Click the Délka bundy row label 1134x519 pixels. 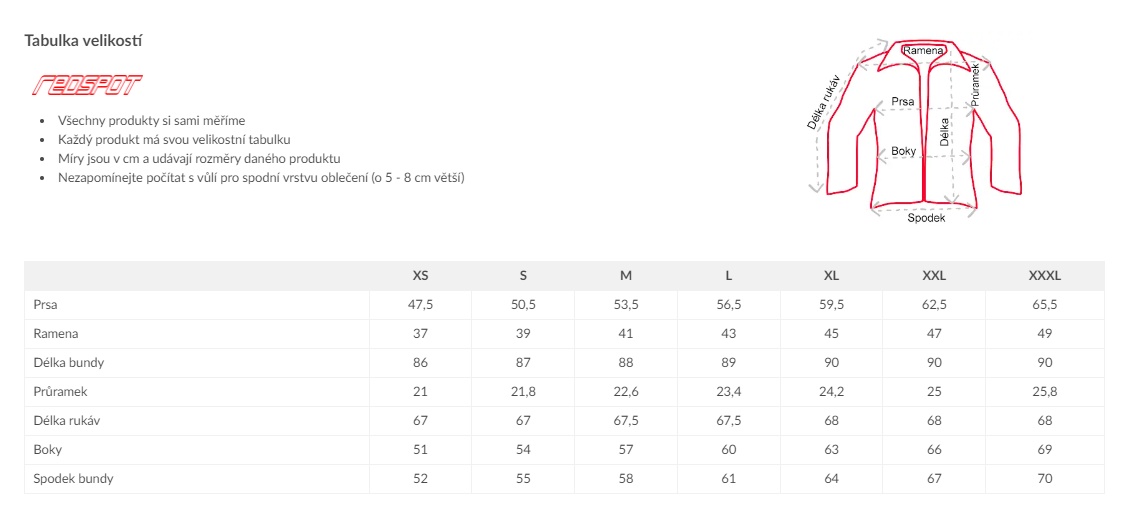pos(69,363)
